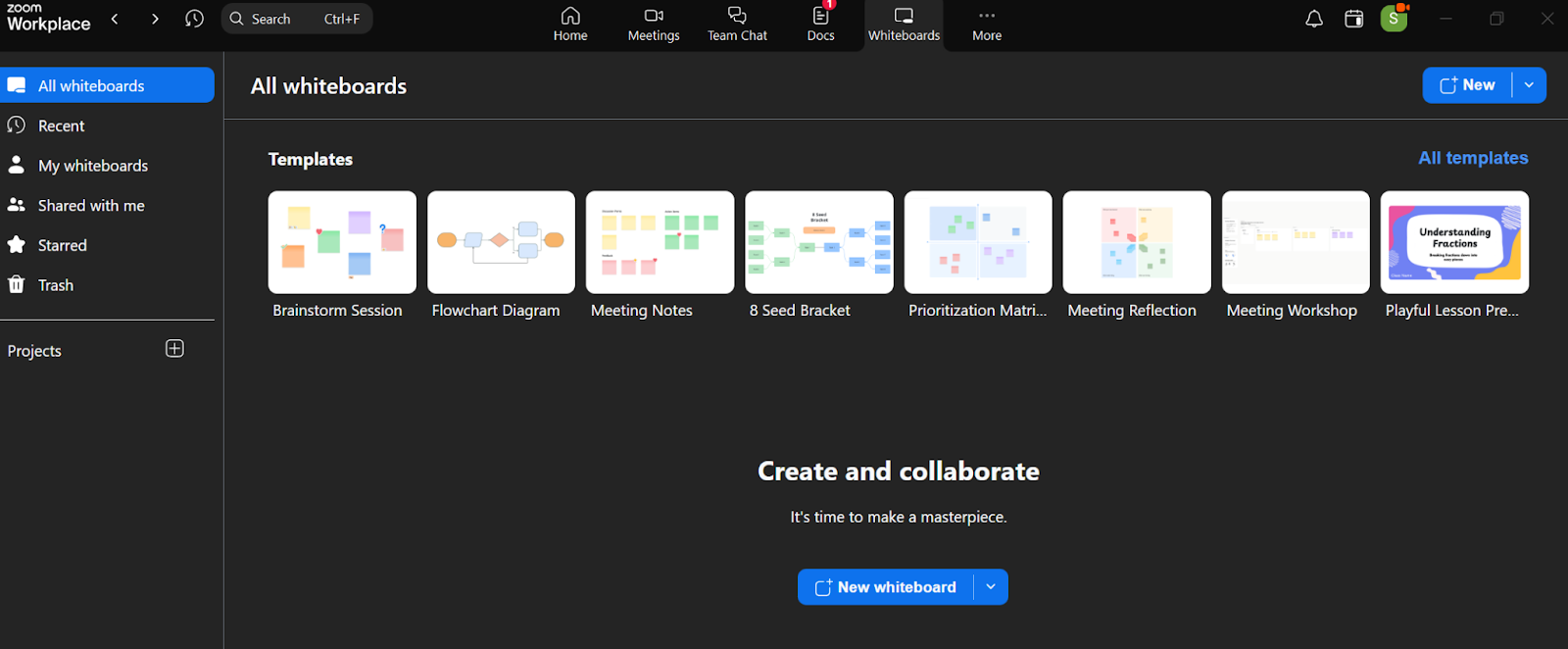
Task: Open the Home tab
Action: point(570,25)
